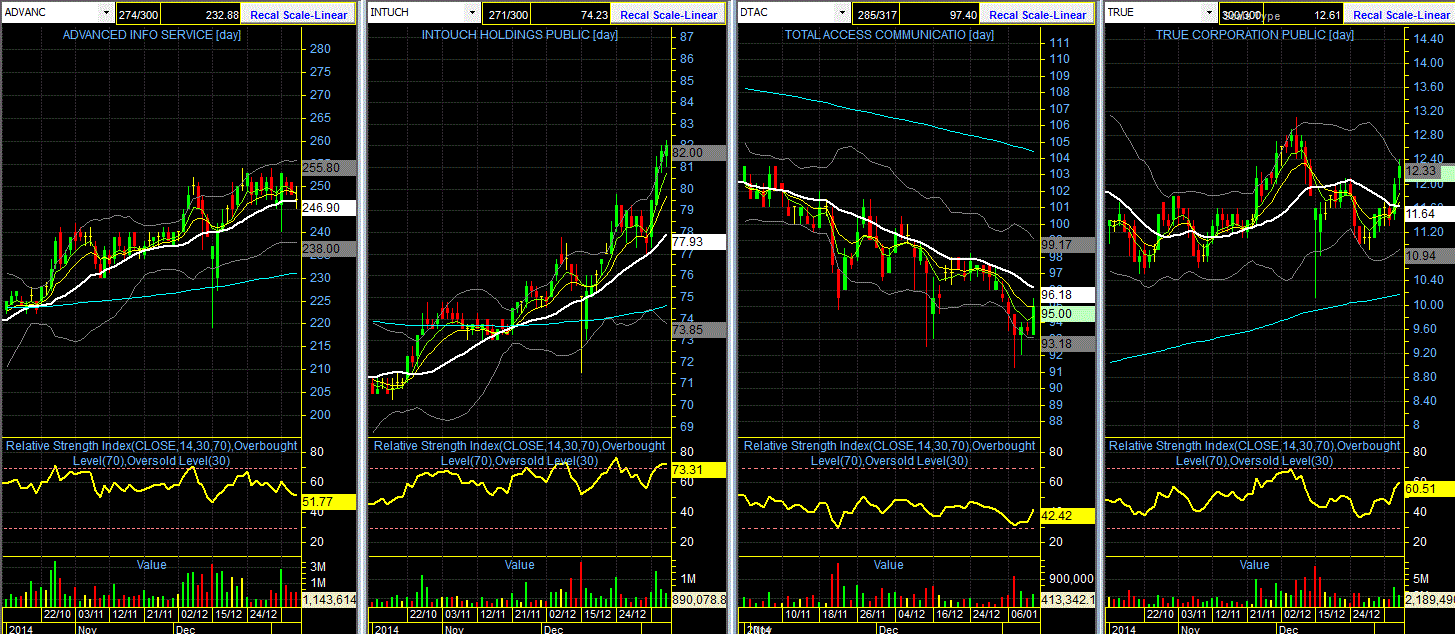Open the DTAC symbol dropdown
1455x634 pixels.
point(842,13)
